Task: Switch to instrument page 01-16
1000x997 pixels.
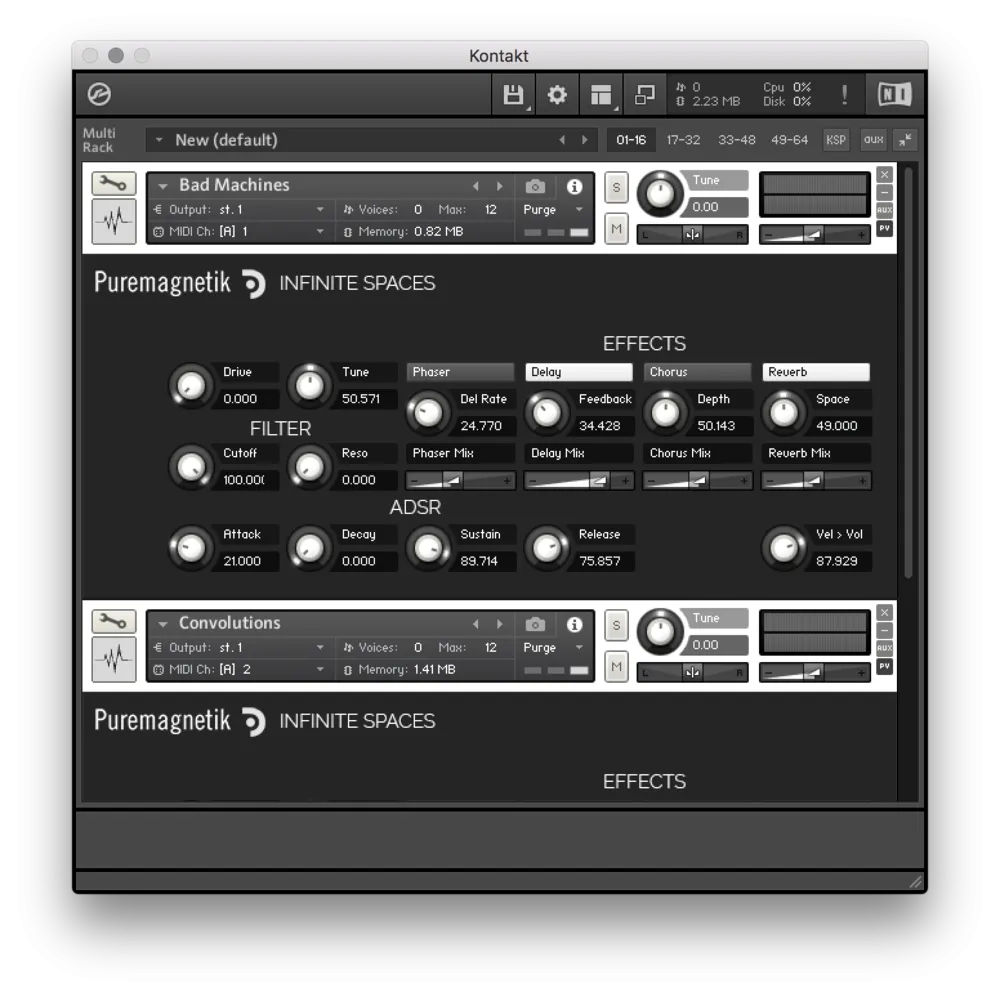Action: [631, 140]
